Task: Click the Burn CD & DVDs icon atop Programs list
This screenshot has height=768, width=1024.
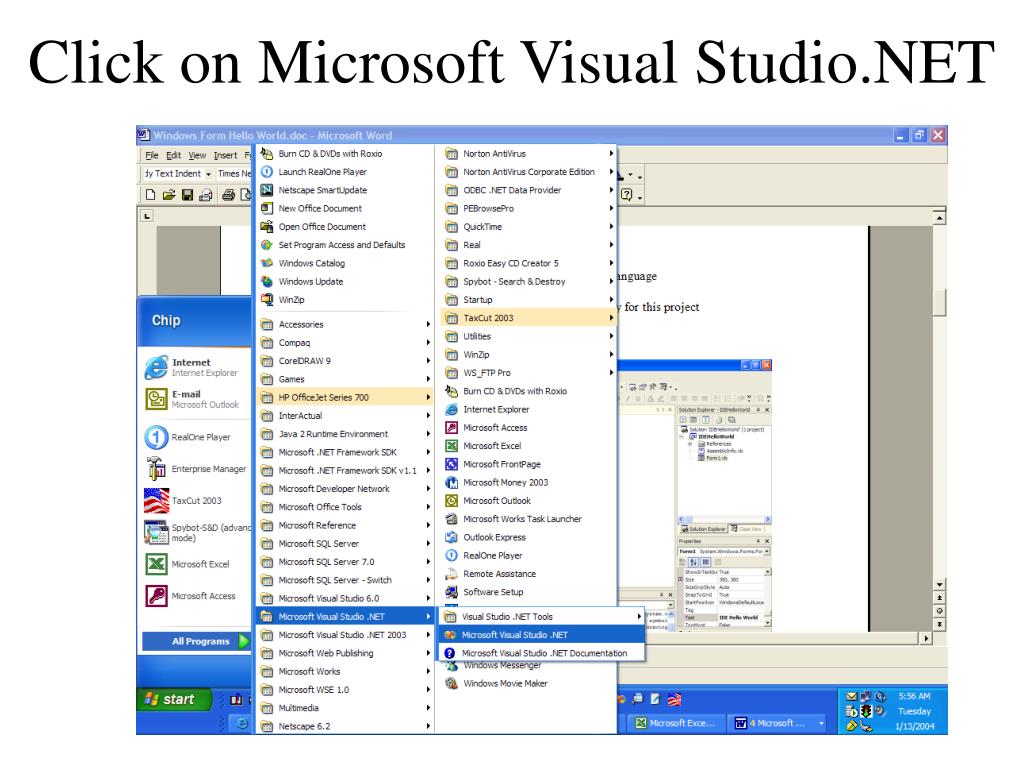Action: (x=266, y=153)
